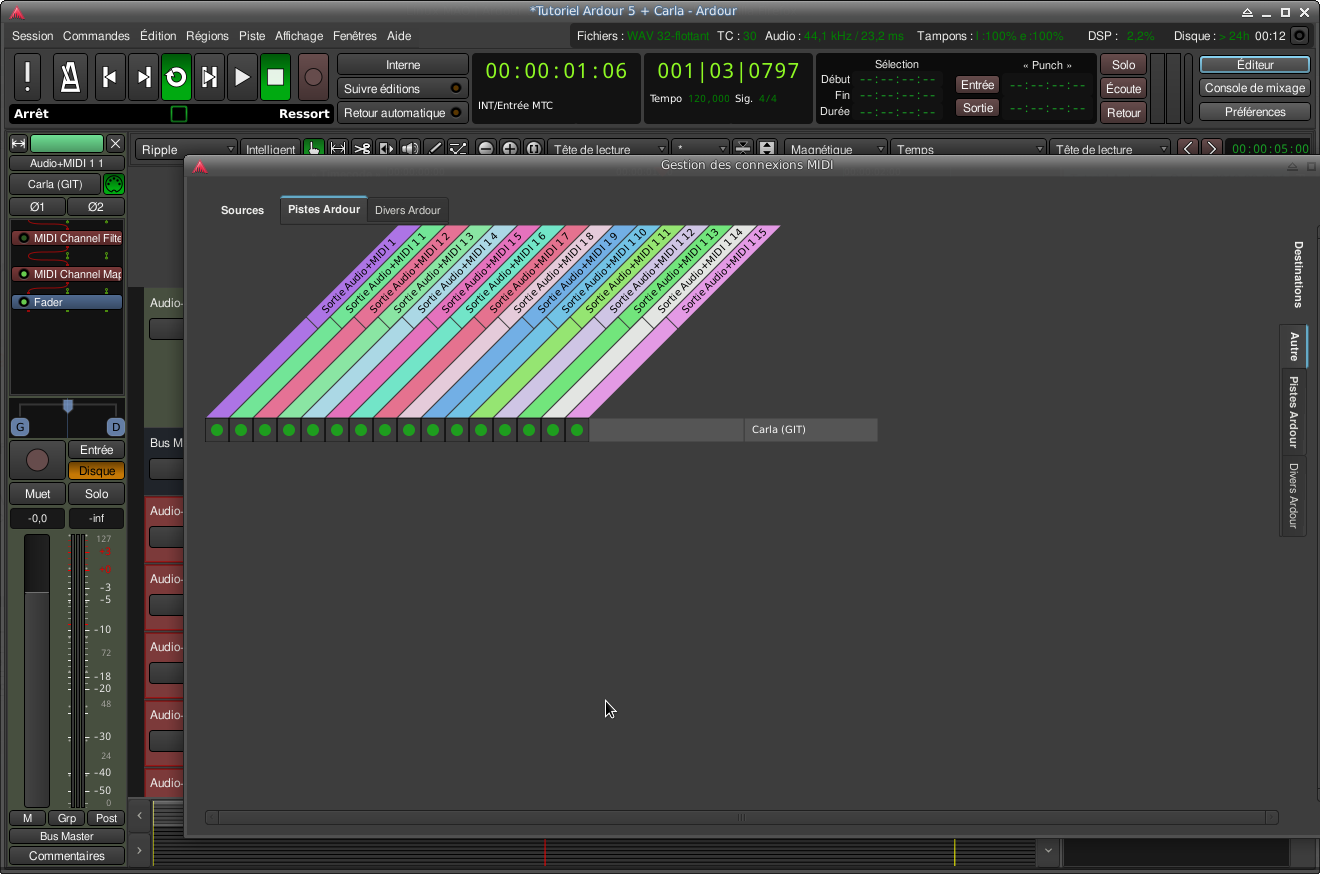Nudge backward with the left arrow
Screen dimensions: 1320x874
tap(1187, 149)
